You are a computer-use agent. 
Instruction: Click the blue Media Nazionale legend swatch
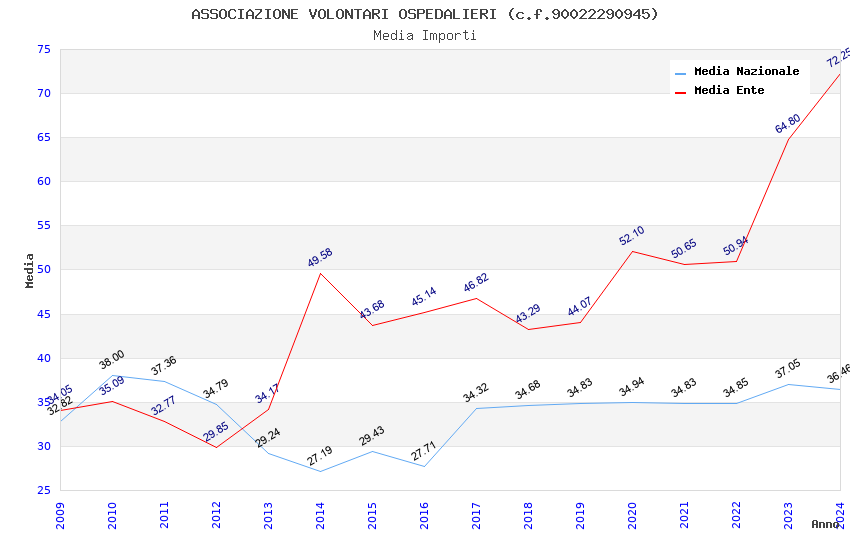(680, 73)
